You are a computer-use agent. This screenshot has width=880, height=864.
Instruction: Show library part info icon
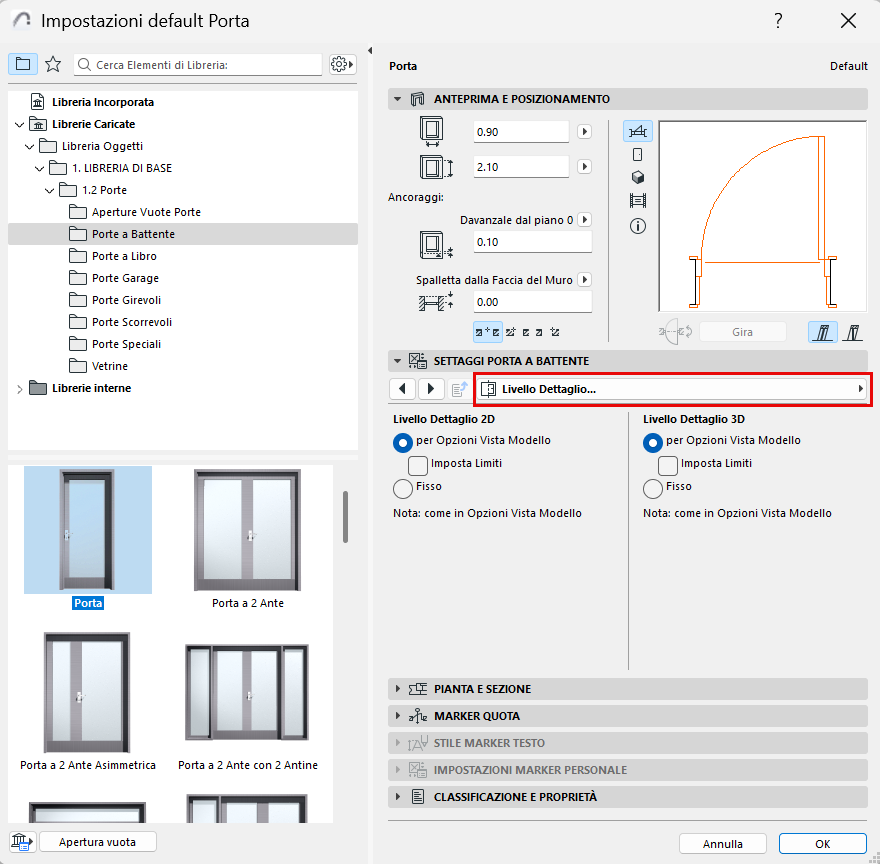pyautogui.click(x=638, y=226)
